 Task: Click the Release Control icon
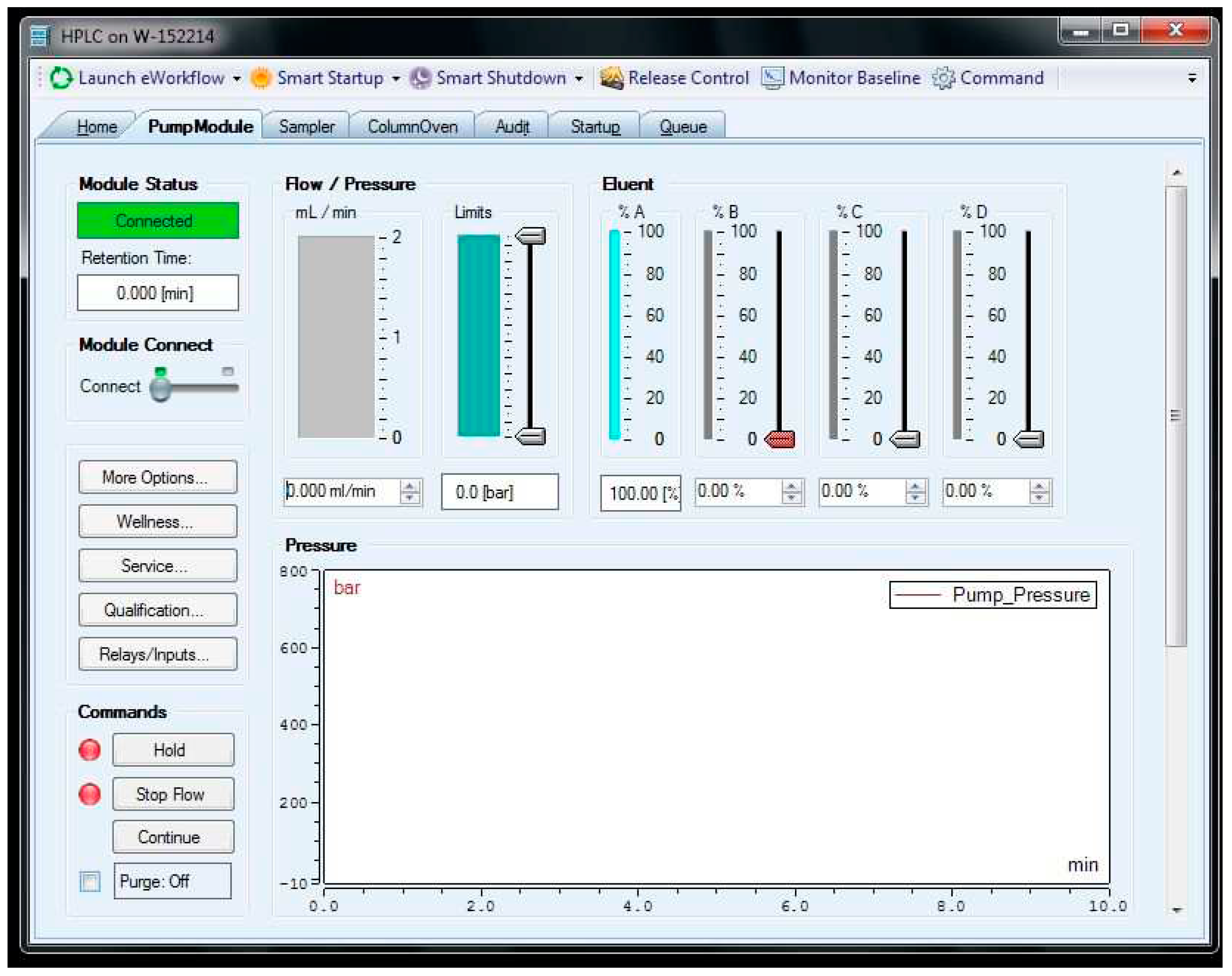pos(611,78)
